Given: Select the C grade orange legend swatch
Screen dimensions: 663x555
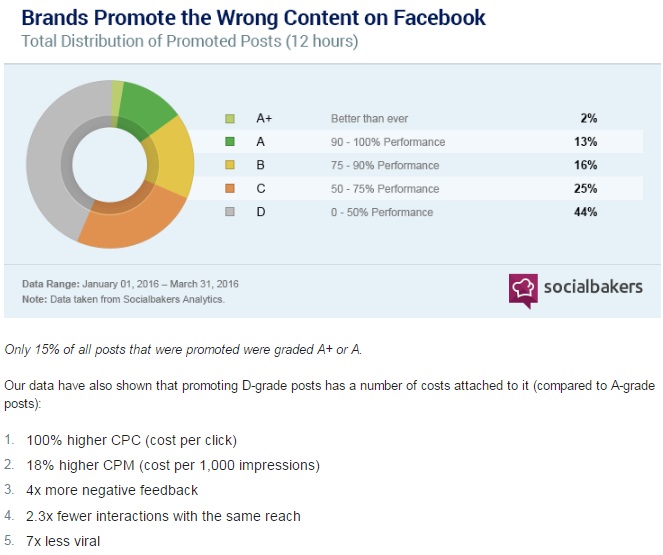Looking at the screenshot, I should click(229, 189).
